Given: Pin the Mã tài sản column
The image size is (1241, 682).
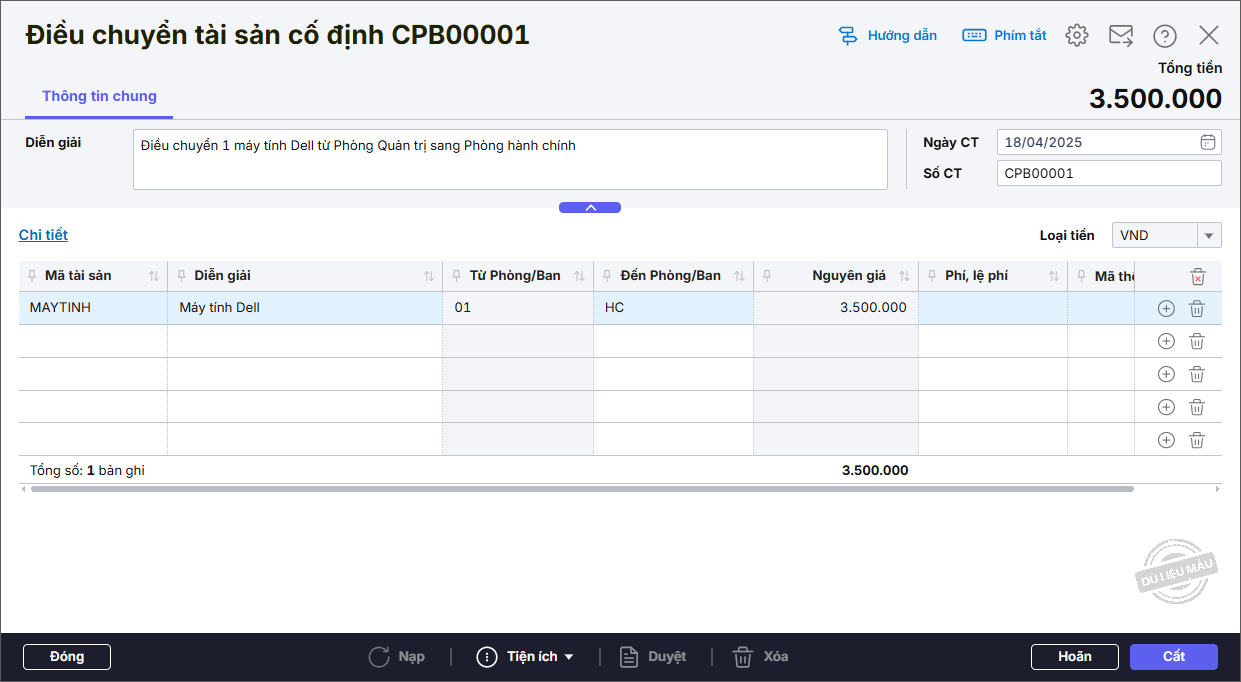Looking at the screenshot, I should [33, 276].
